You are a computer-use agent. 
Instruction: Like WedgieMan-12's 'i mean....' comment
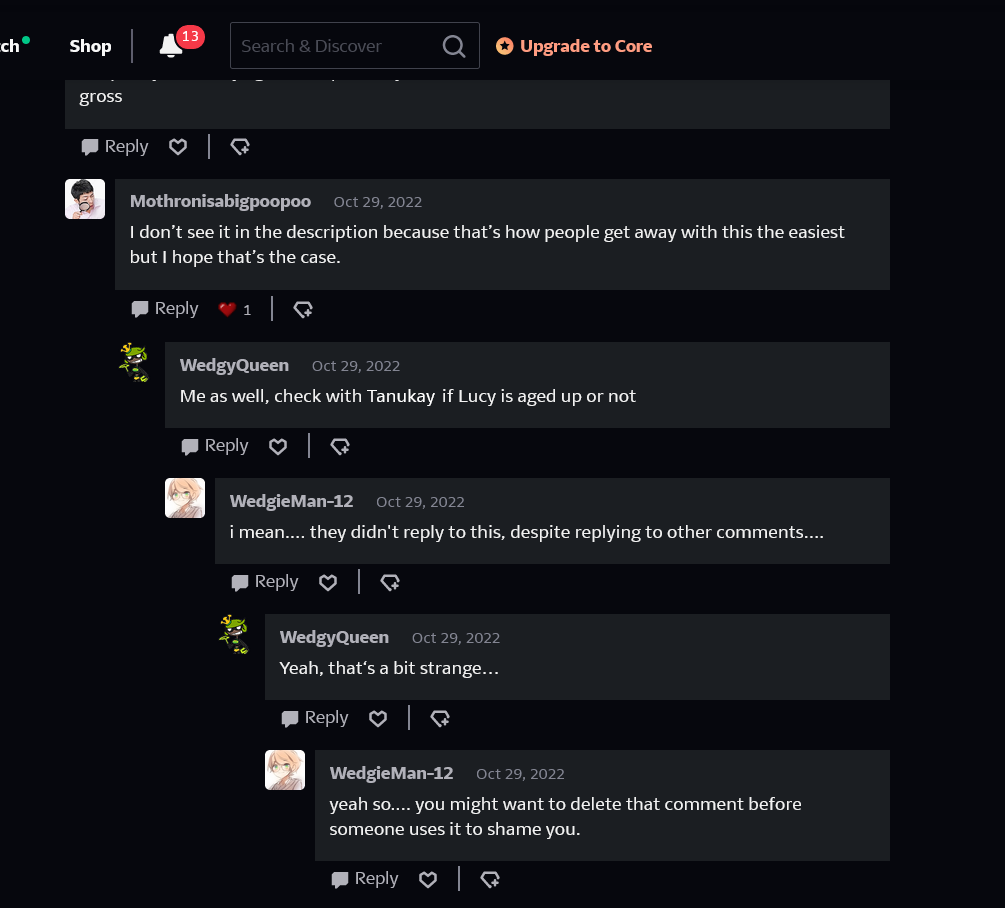(x=328, y=582)
